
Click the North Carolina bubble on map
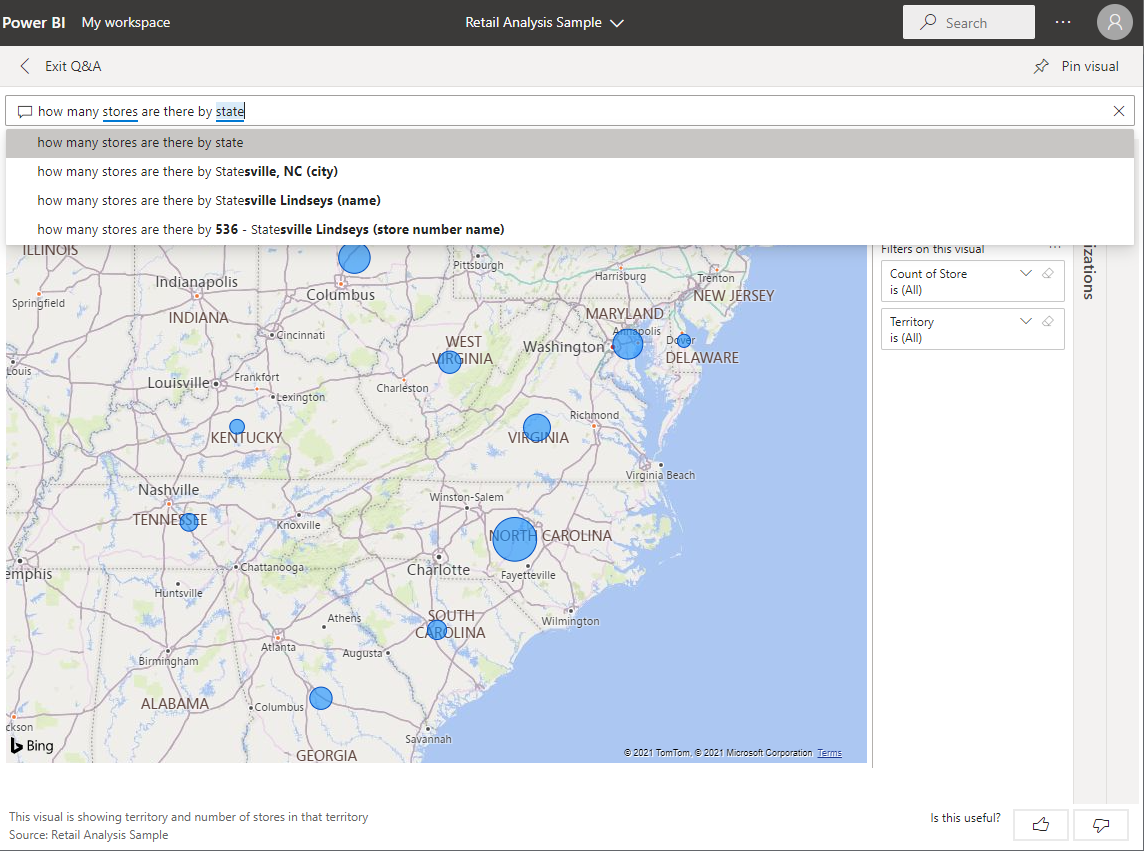[514, 539]
